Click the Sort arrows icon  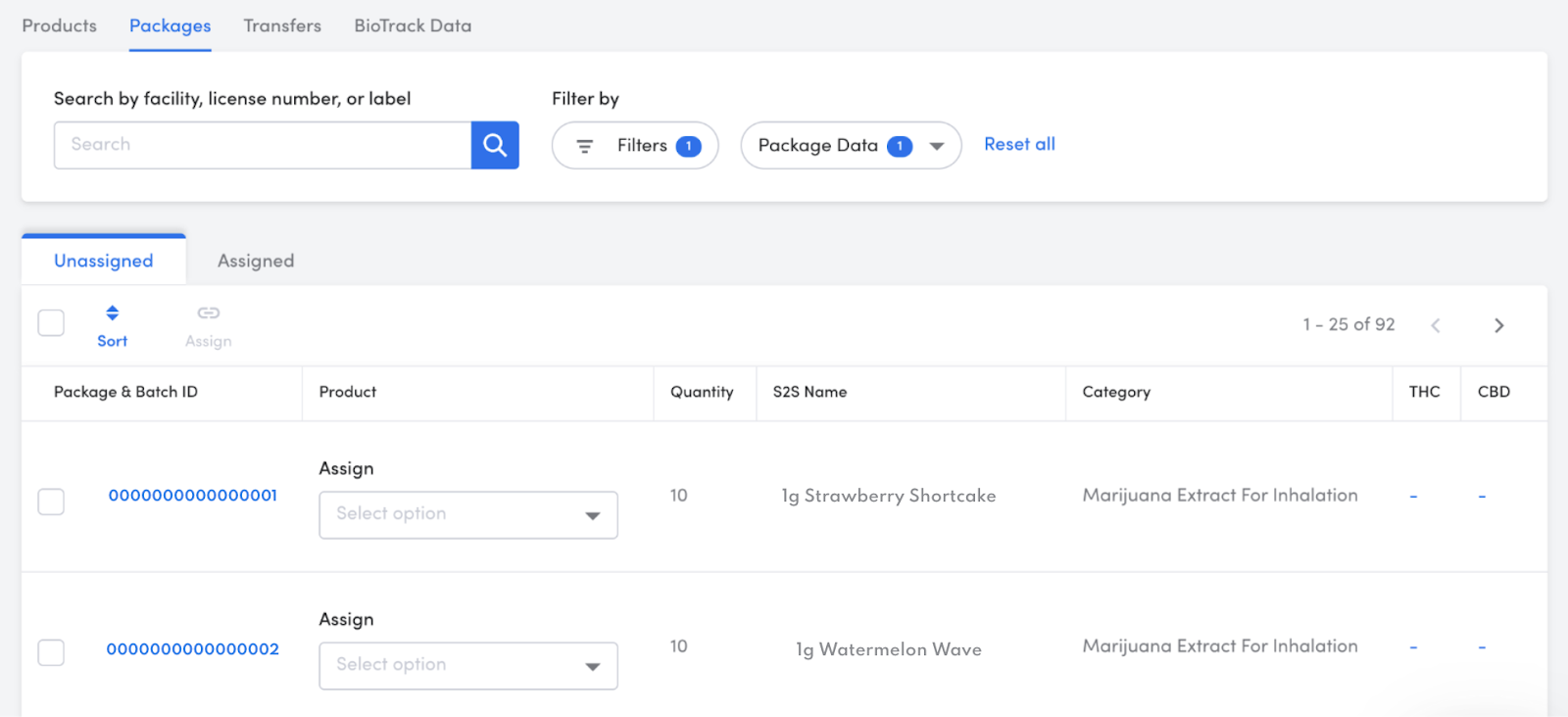pos(113,313)
